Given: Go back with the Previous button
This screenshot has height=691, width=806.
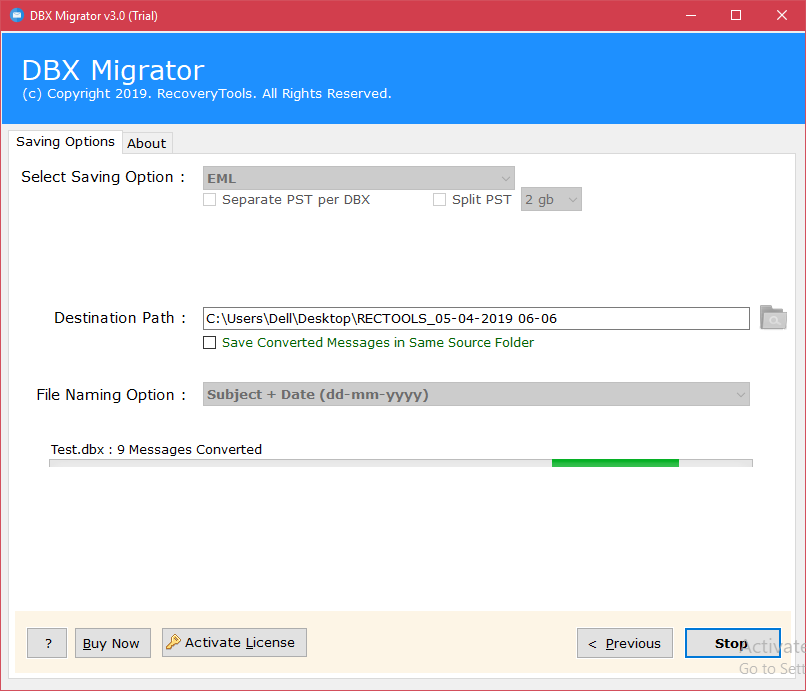Looking at the screenshot, I should pyautogui.click(x=625, y=643).
